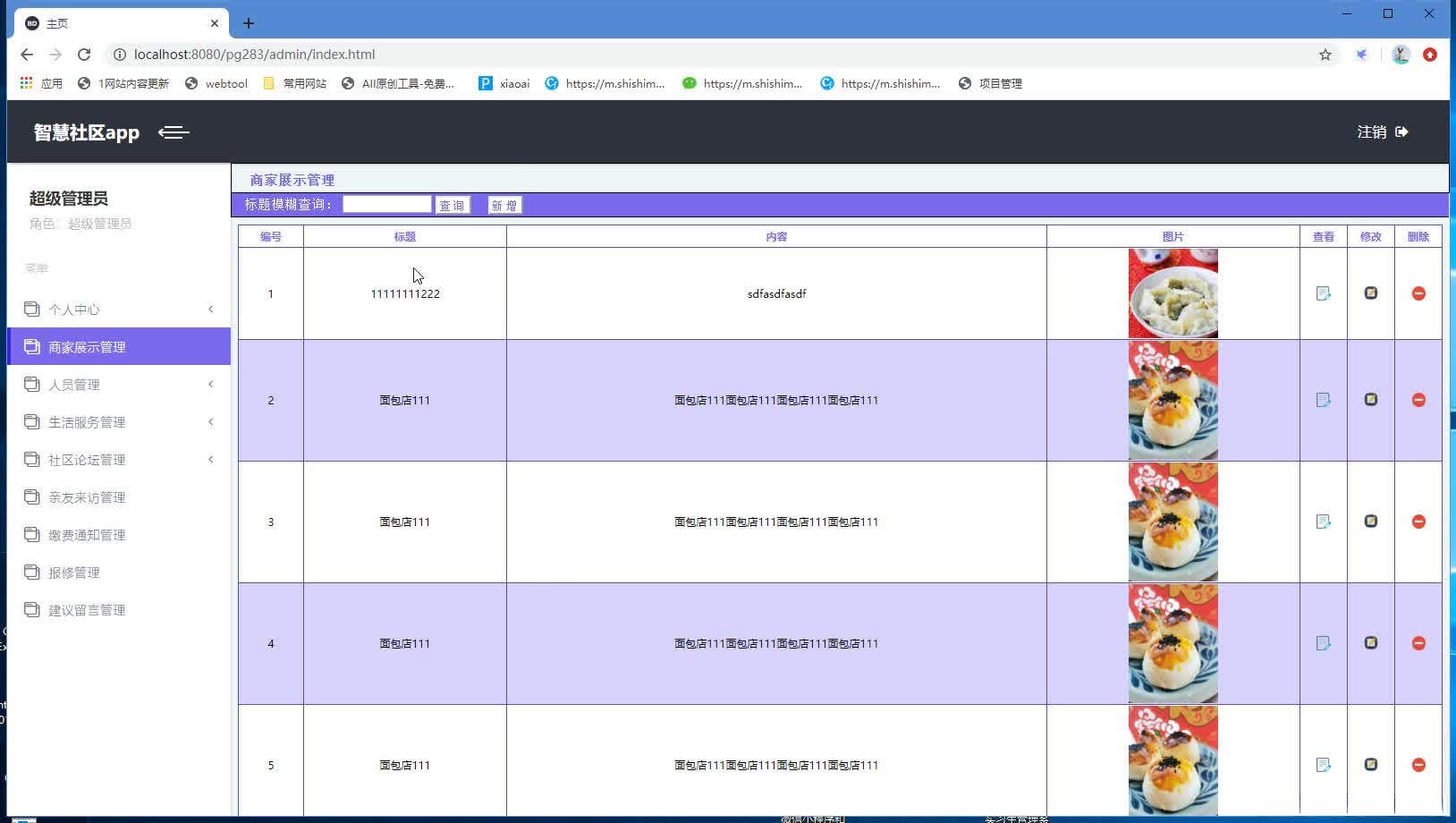
Task: Click the 查看 (view) icon for record 1
Action: (1323, 293)
